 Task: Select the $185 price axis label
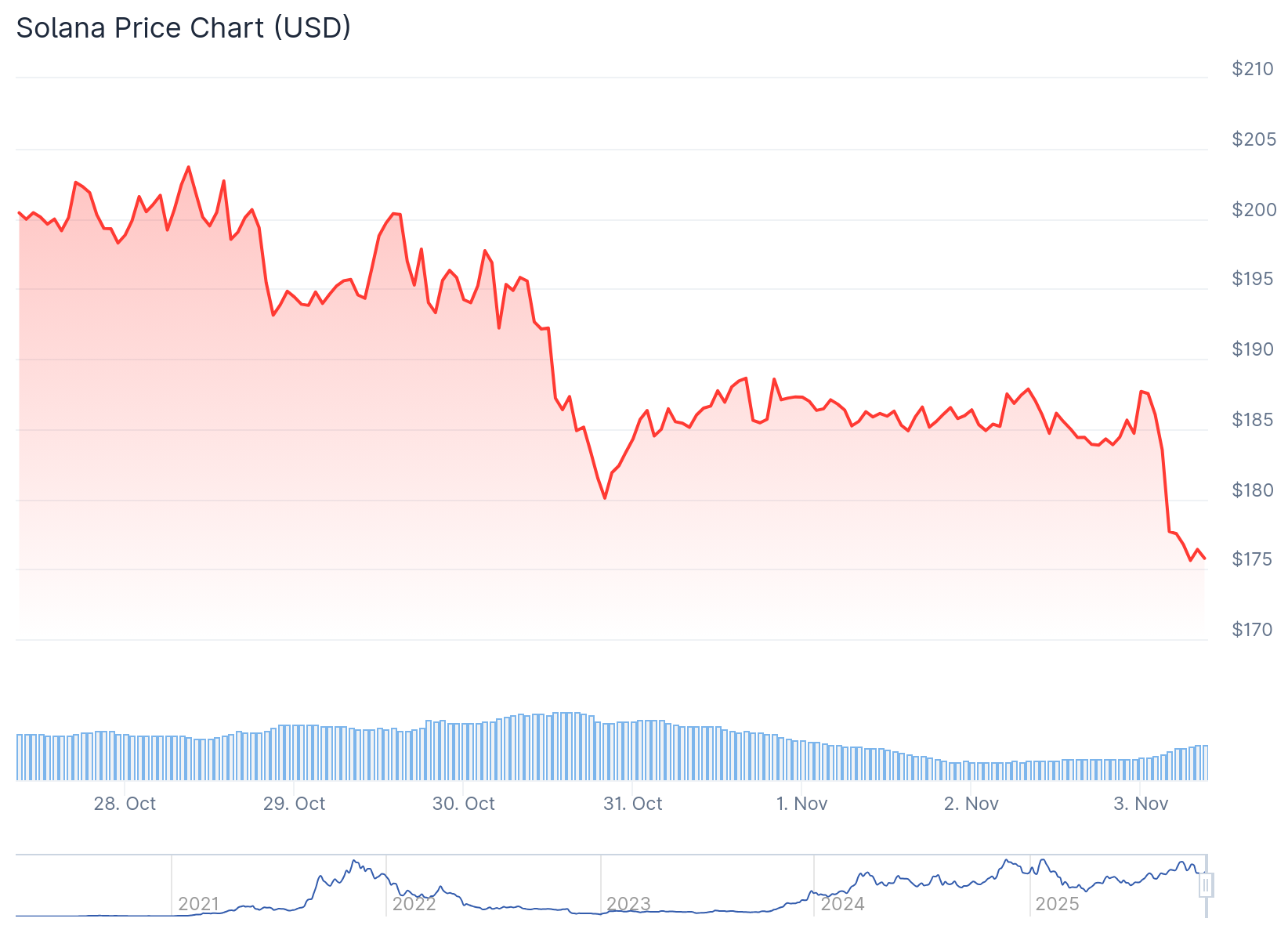coord(1253,420)
